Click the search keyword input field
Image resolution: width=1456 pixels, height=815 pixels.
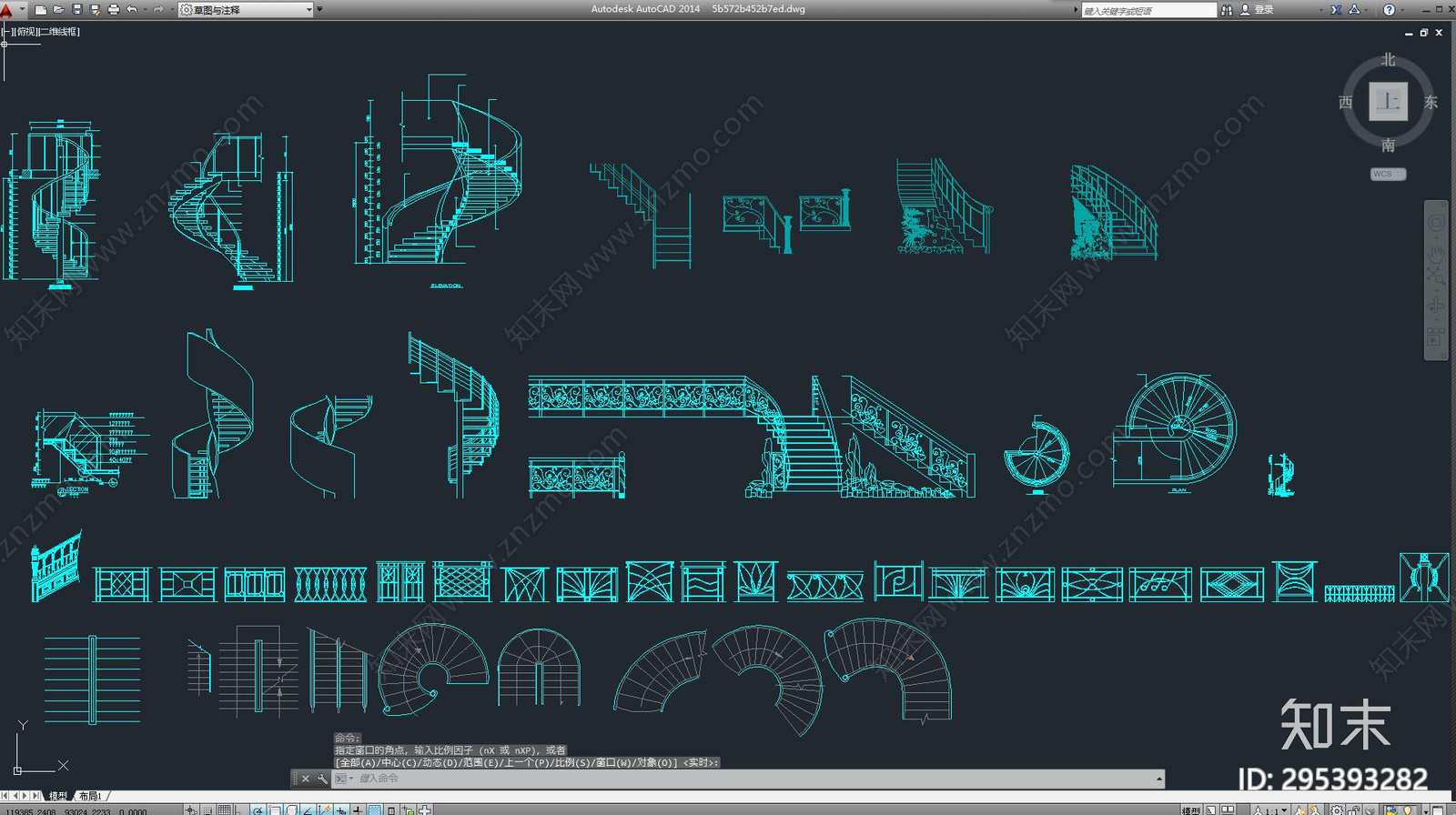pyautogui.click(x=1148, y=10)
